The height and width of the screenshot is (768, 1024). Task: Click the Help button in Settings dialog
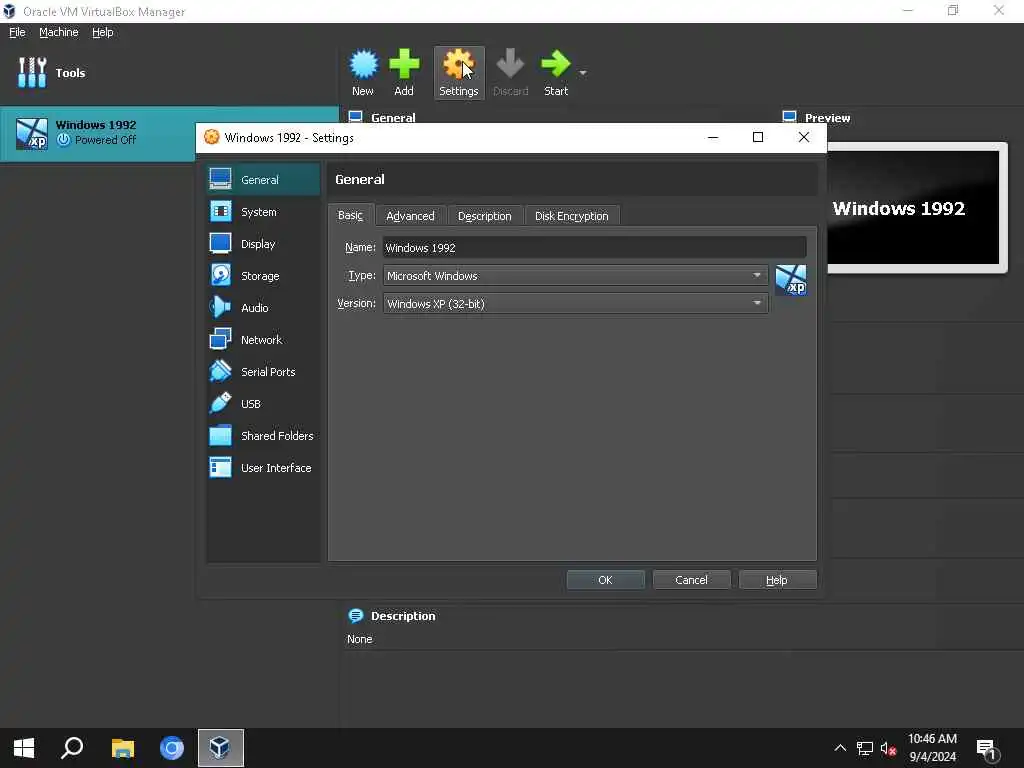click(x=777, y=580)
